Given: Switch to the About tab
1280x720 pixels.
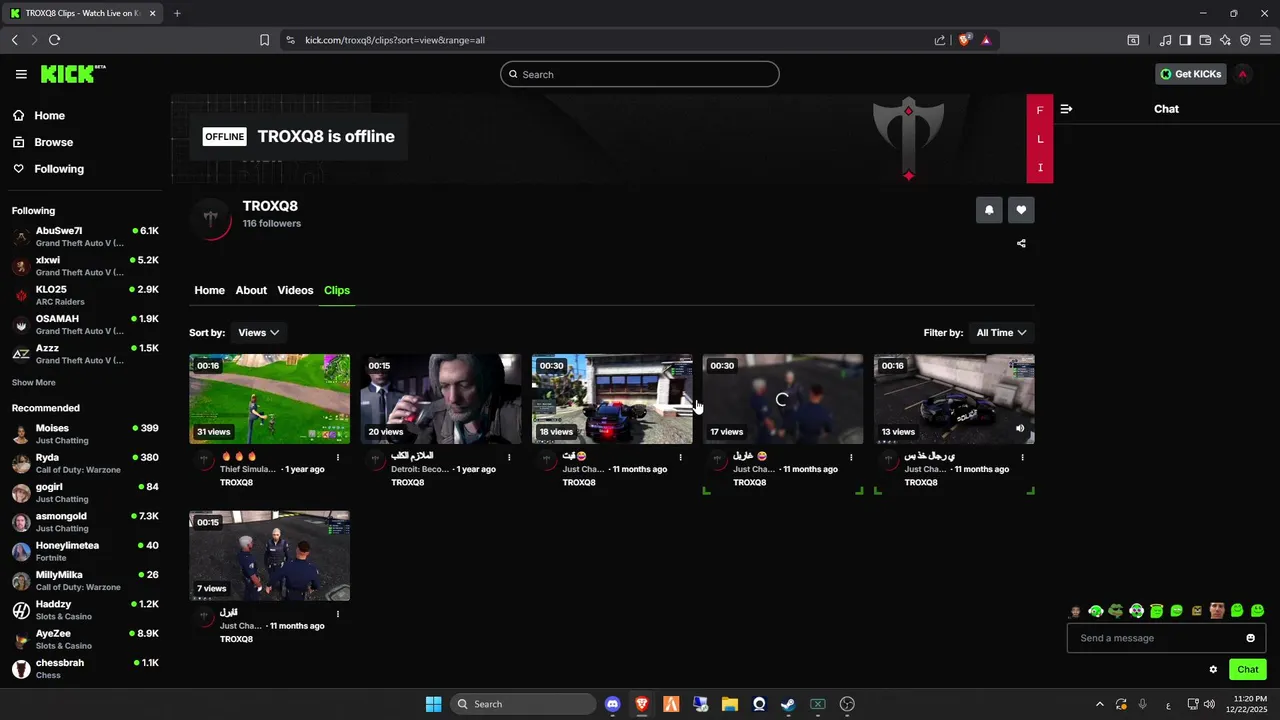Looking at the screenshot, I should tap(251, 290).
